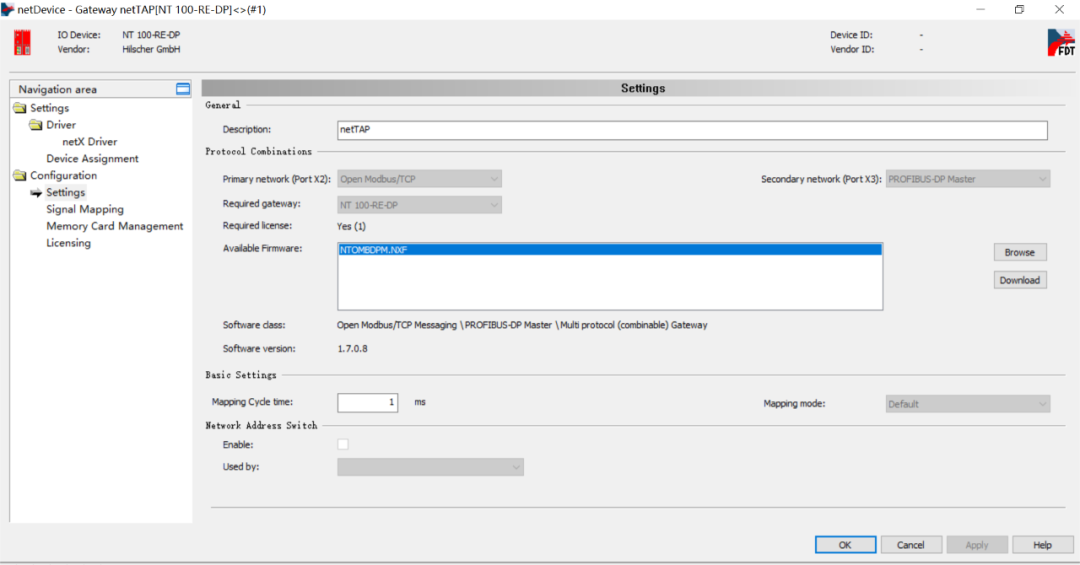This screenshot has width=1080, height=565.
Task: Open Signal Mapping page
Action: 85,209
